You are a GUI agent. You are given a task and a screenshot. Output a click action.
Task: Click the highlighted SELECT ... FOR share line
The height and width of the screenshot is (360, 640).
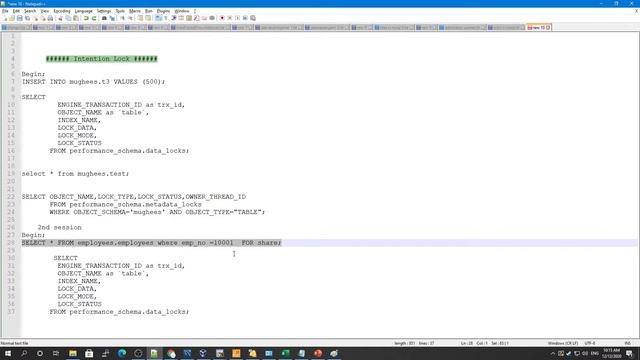pos(151,243)
